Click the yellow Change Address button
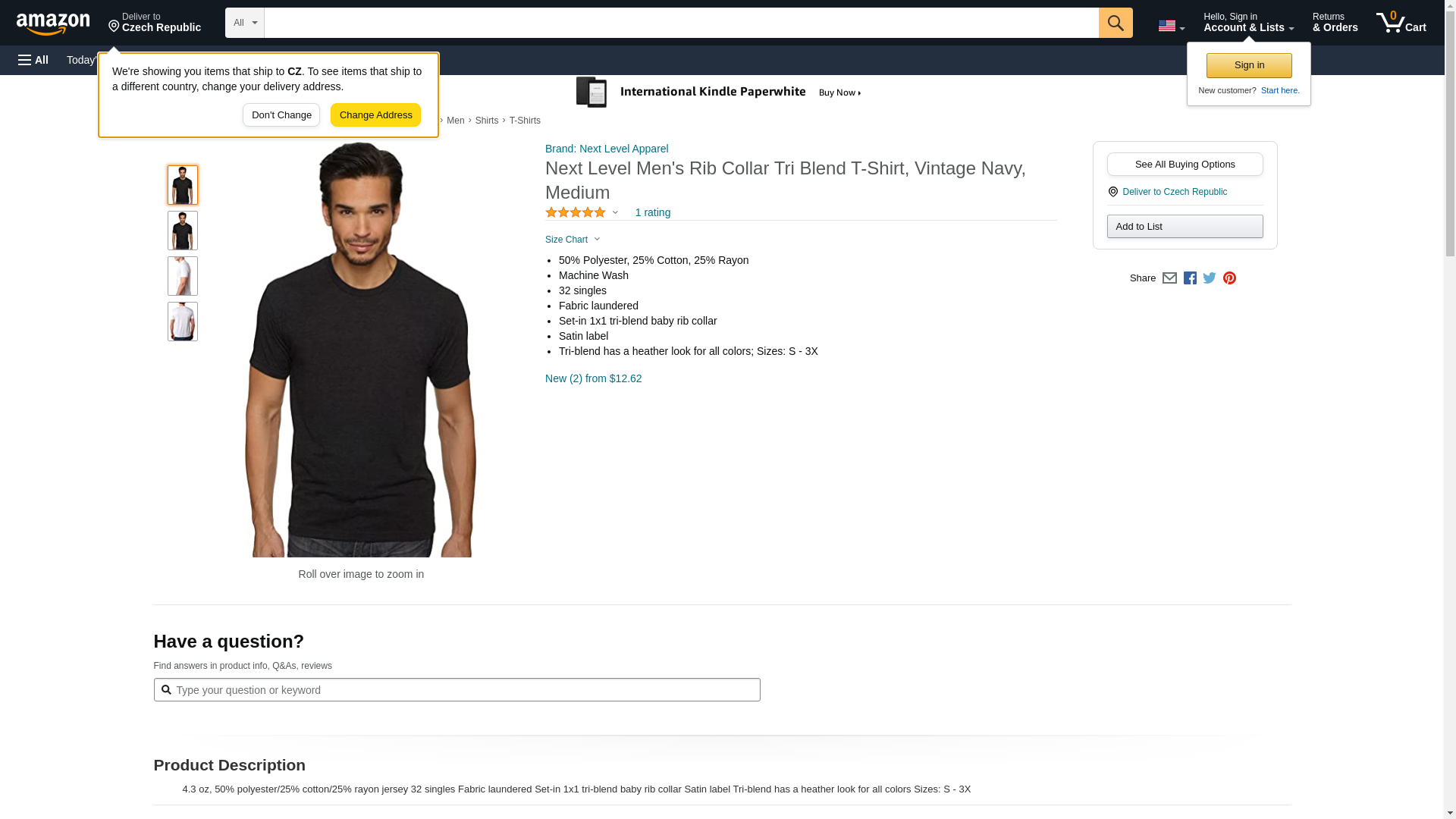This screenshot has height=819, width=1456. pos(375,115)
